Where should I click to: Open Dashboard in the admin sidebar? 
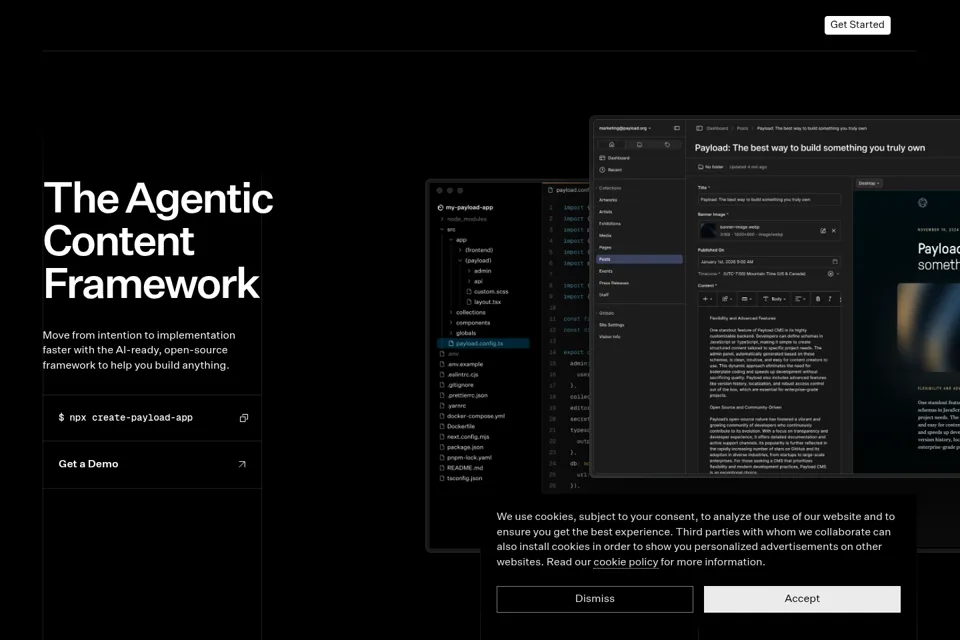(x=614, y=158)
